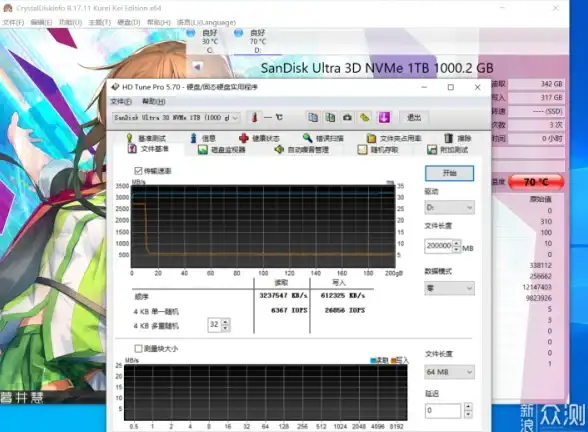588x432 pixels.
Task: Toggle the 传输速率 transfer rate checkbox
Action: (138, 171)
